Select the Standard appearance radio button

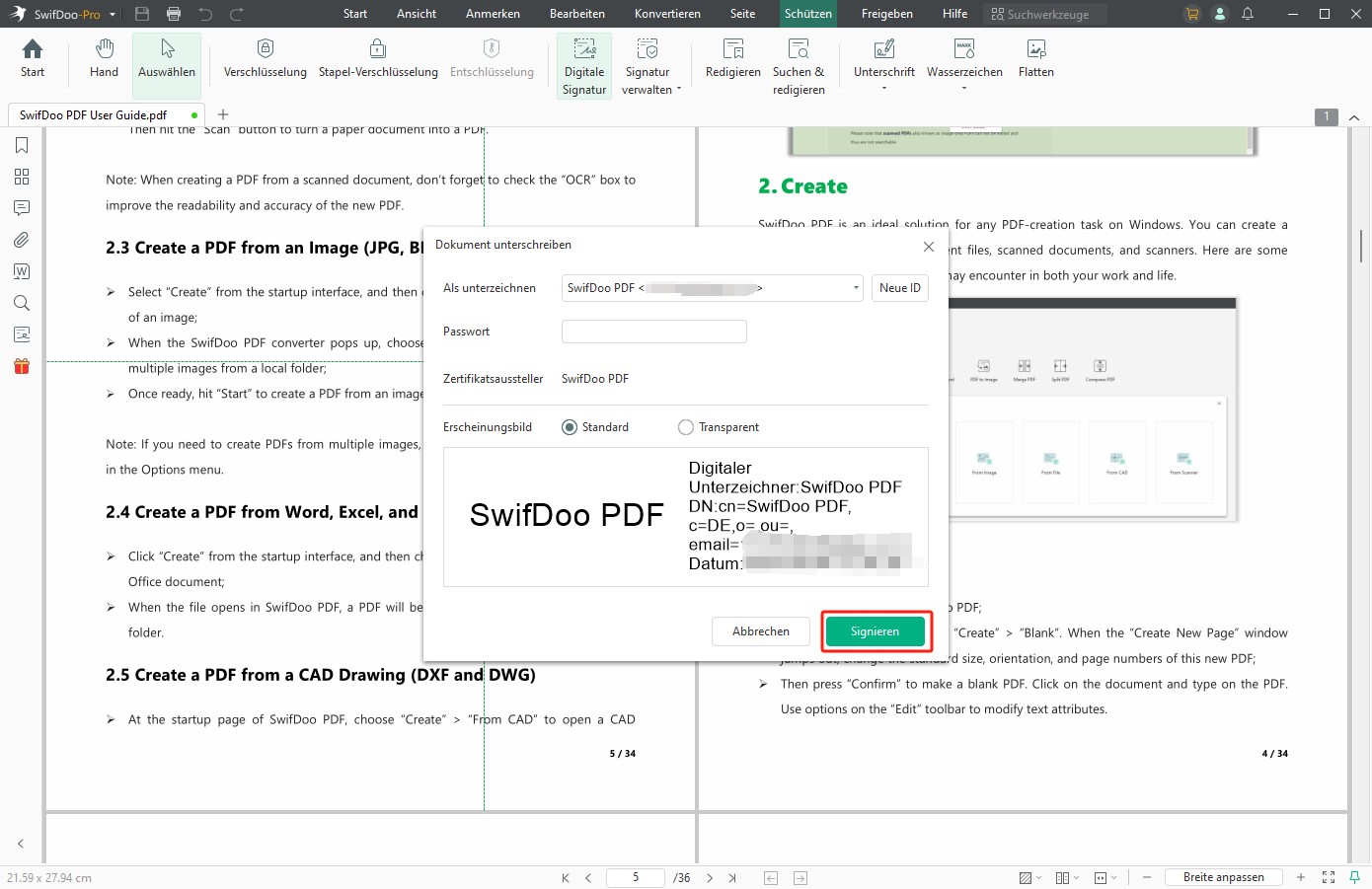(x=570, y=427)
